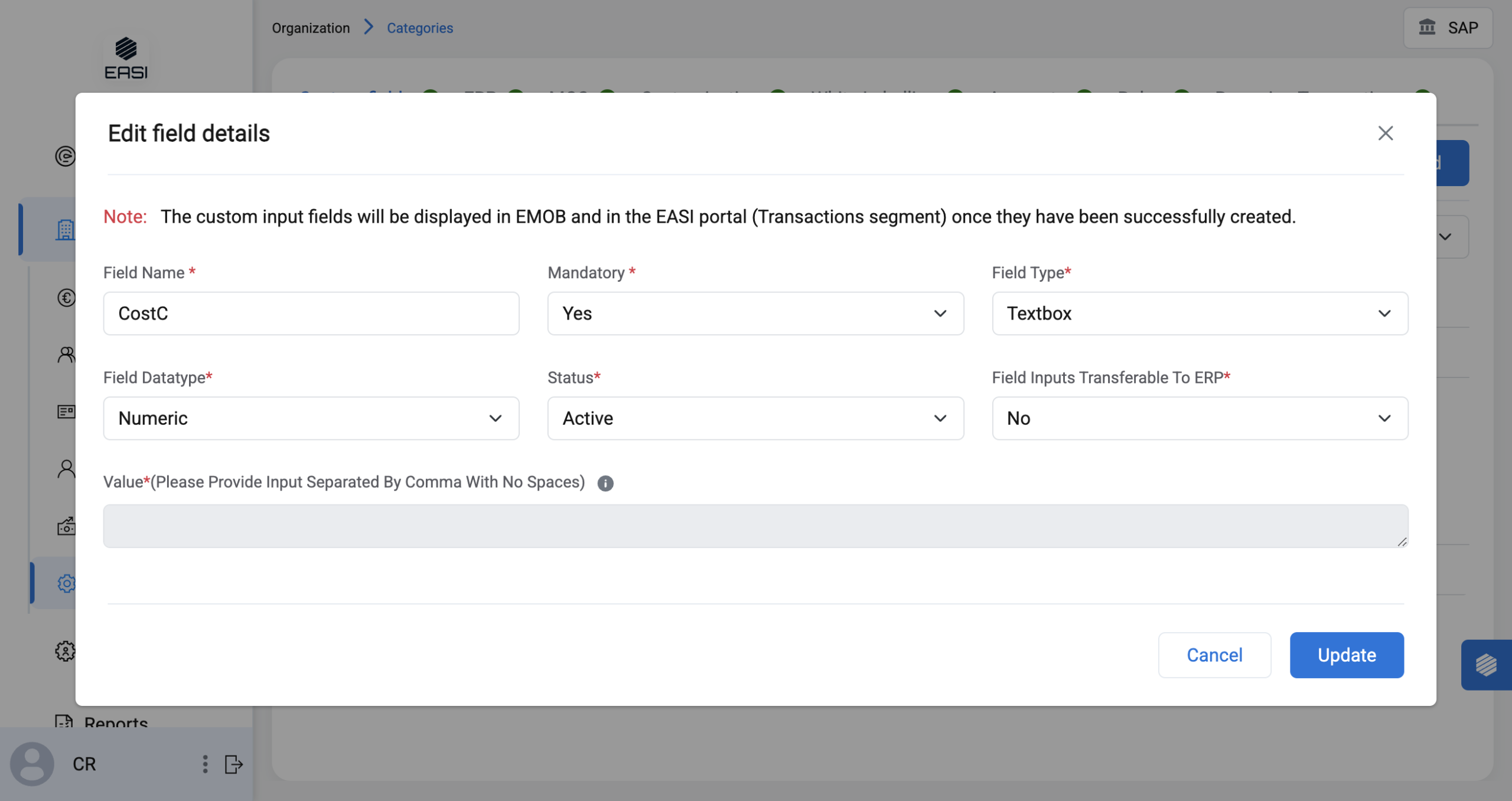The image size is (1512, 801).
Task: Open the Mandatory dropdown showing Yes
Action: [x=755, y=314]
